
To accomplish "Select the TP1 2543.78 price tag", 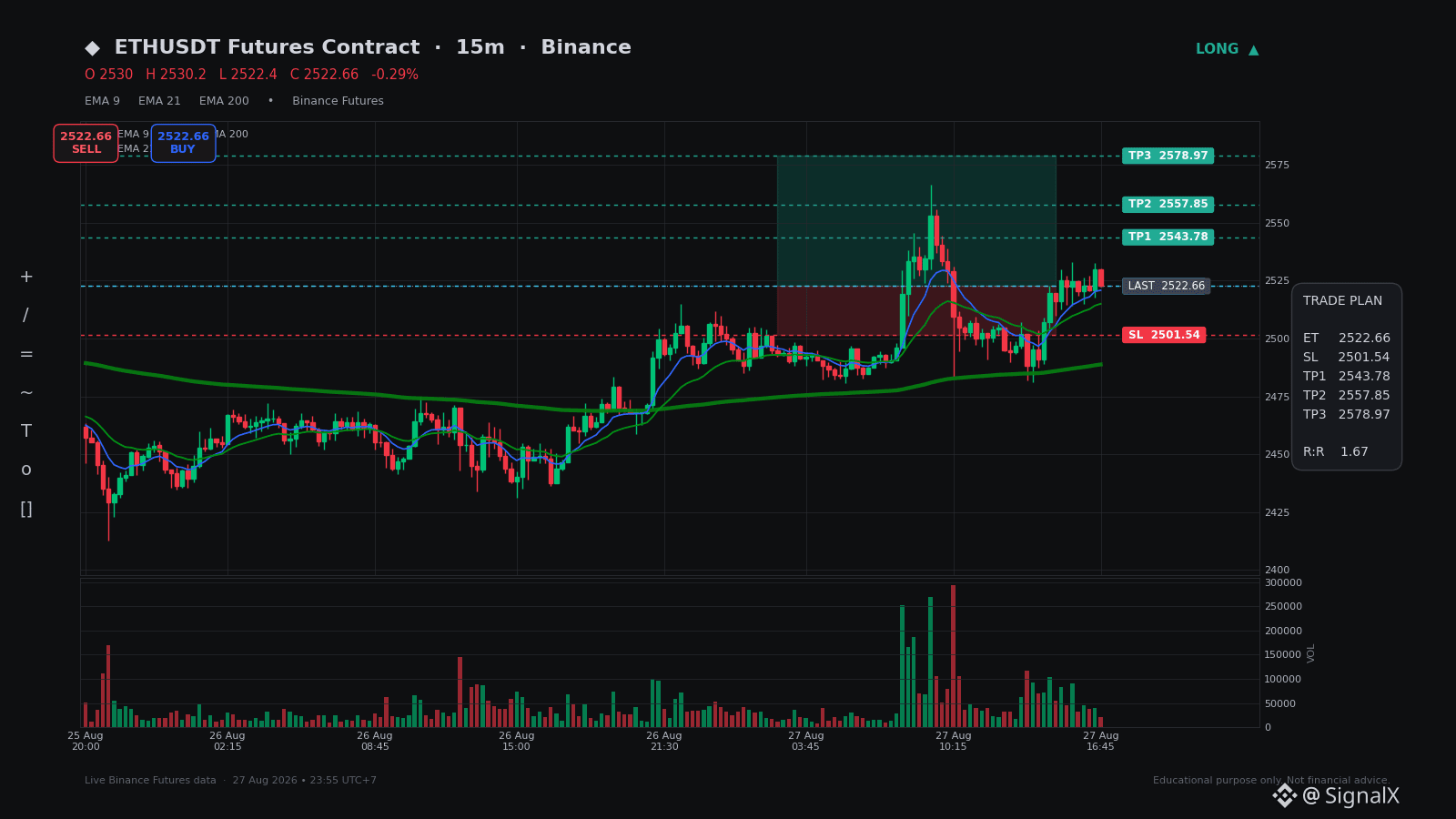I will click(1168, 238).
